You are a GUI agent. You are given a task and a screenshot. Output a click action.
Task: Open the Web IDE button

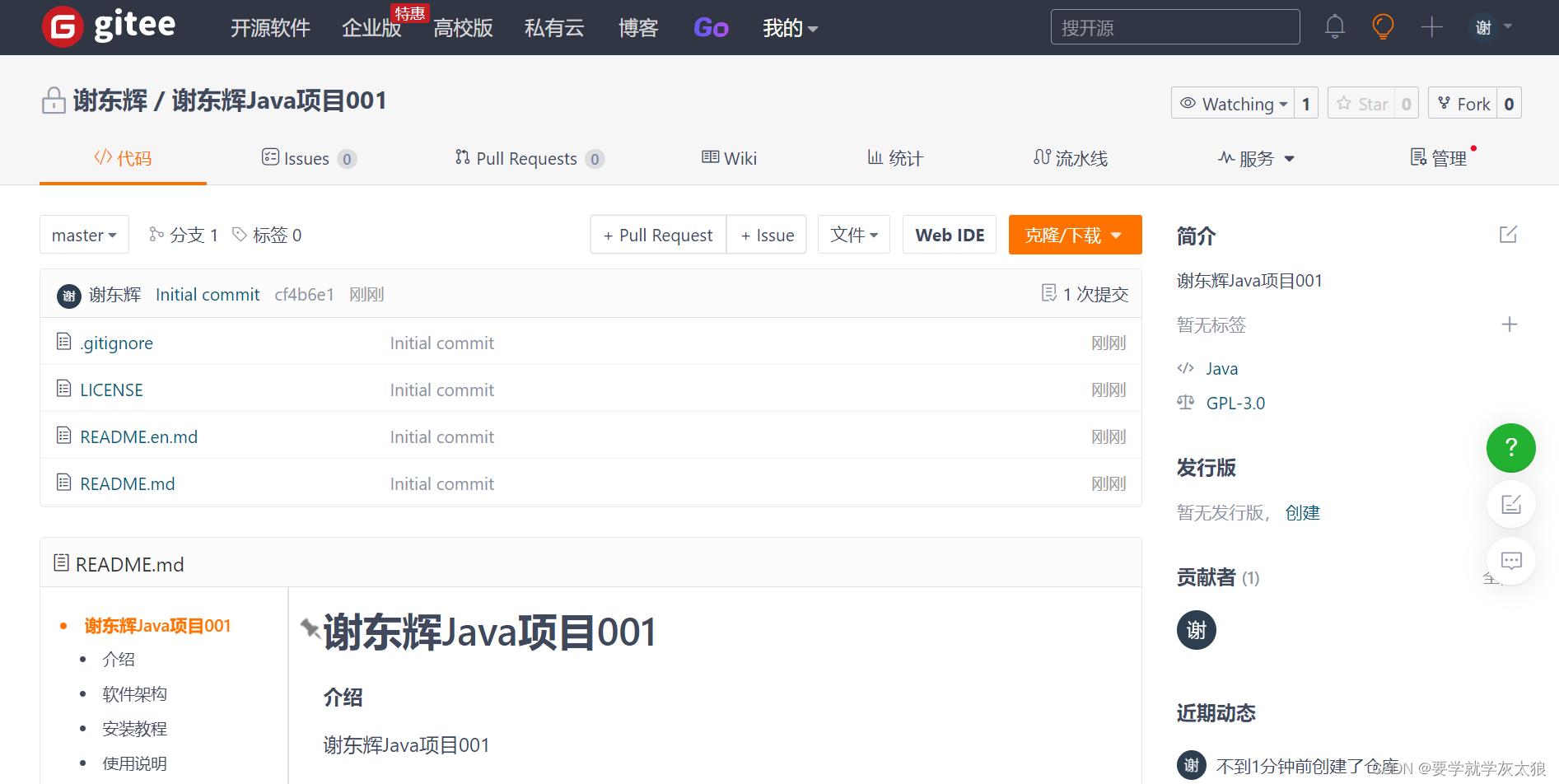click(x=950, y=236)
